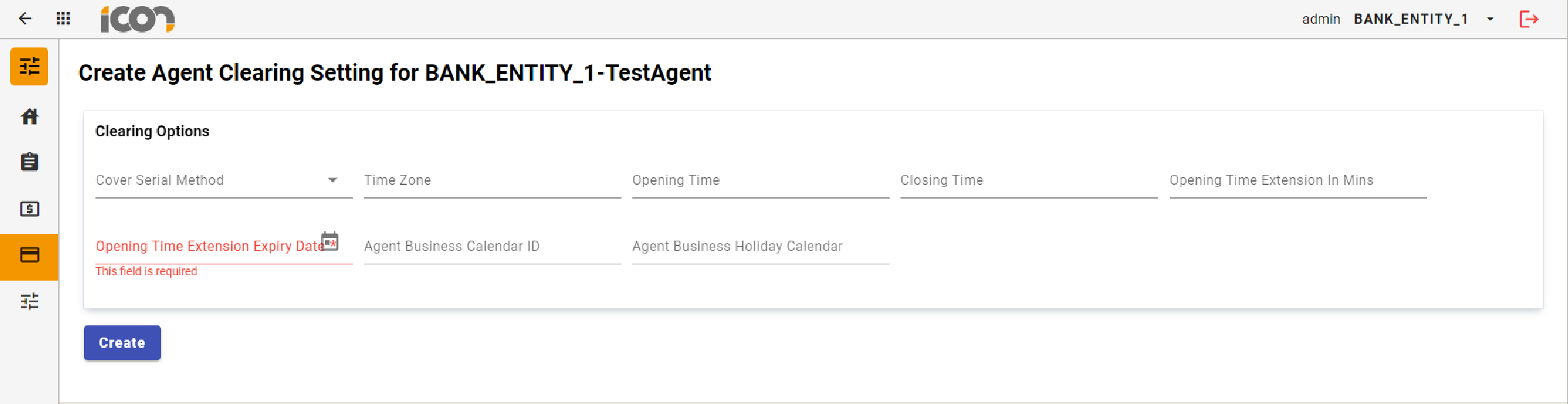
Task: Open the Opening Time Extension Expiry Date calendar icon
Action: 330,241
